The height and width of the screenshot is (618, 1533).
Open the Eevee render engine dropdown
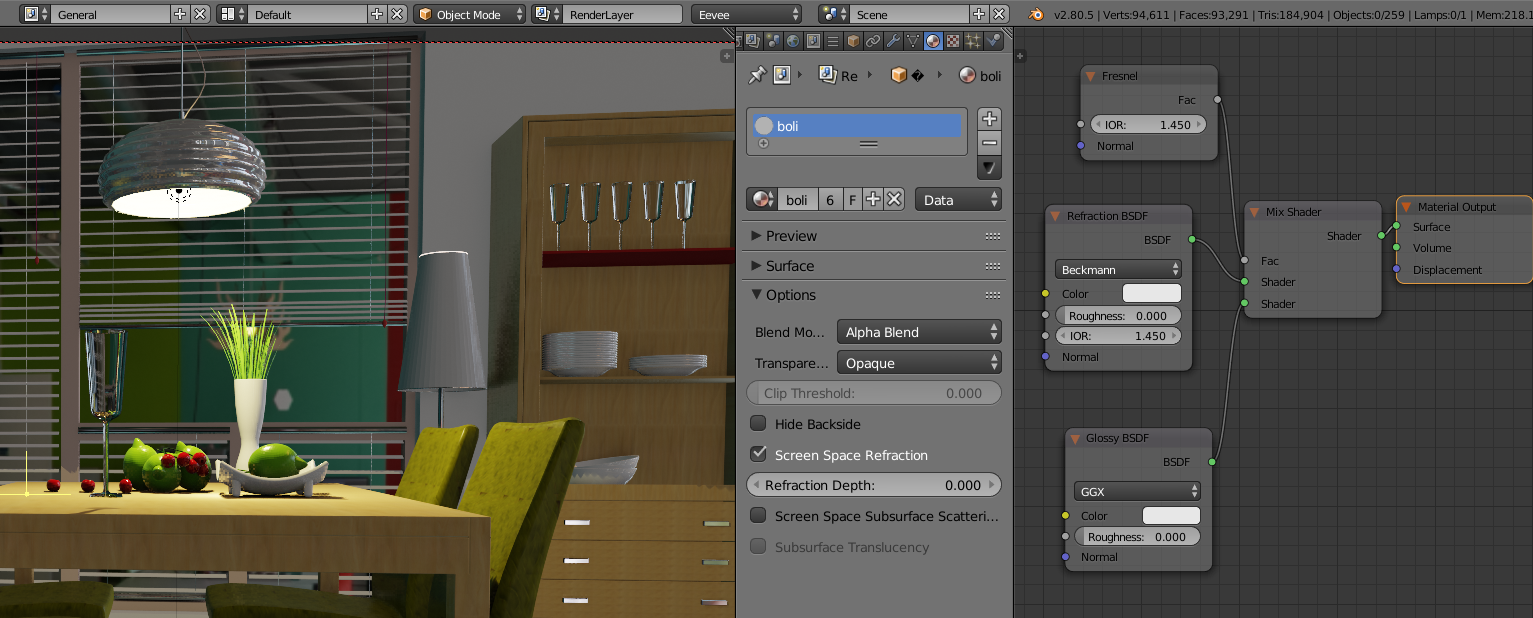tap(746, 15)
